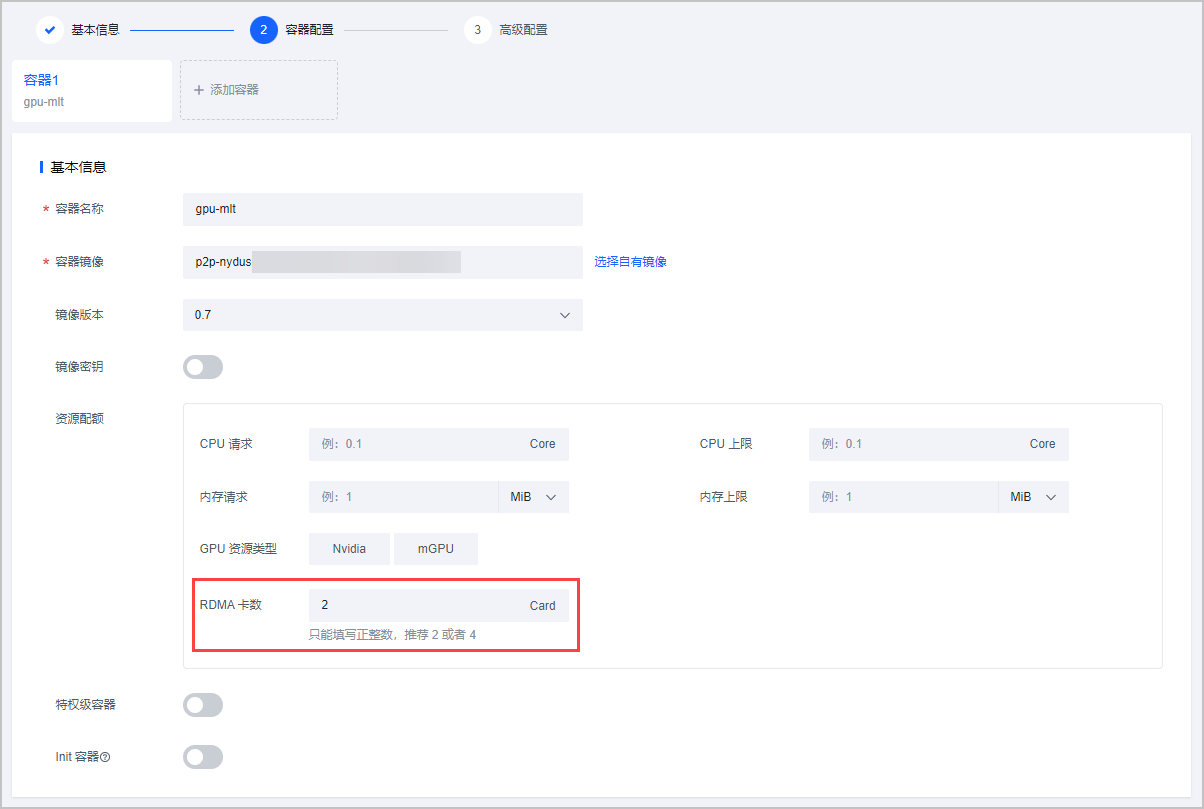Click the 内存上限 value input
This screenshot has height=809, width=1204.
coord(903,497)
